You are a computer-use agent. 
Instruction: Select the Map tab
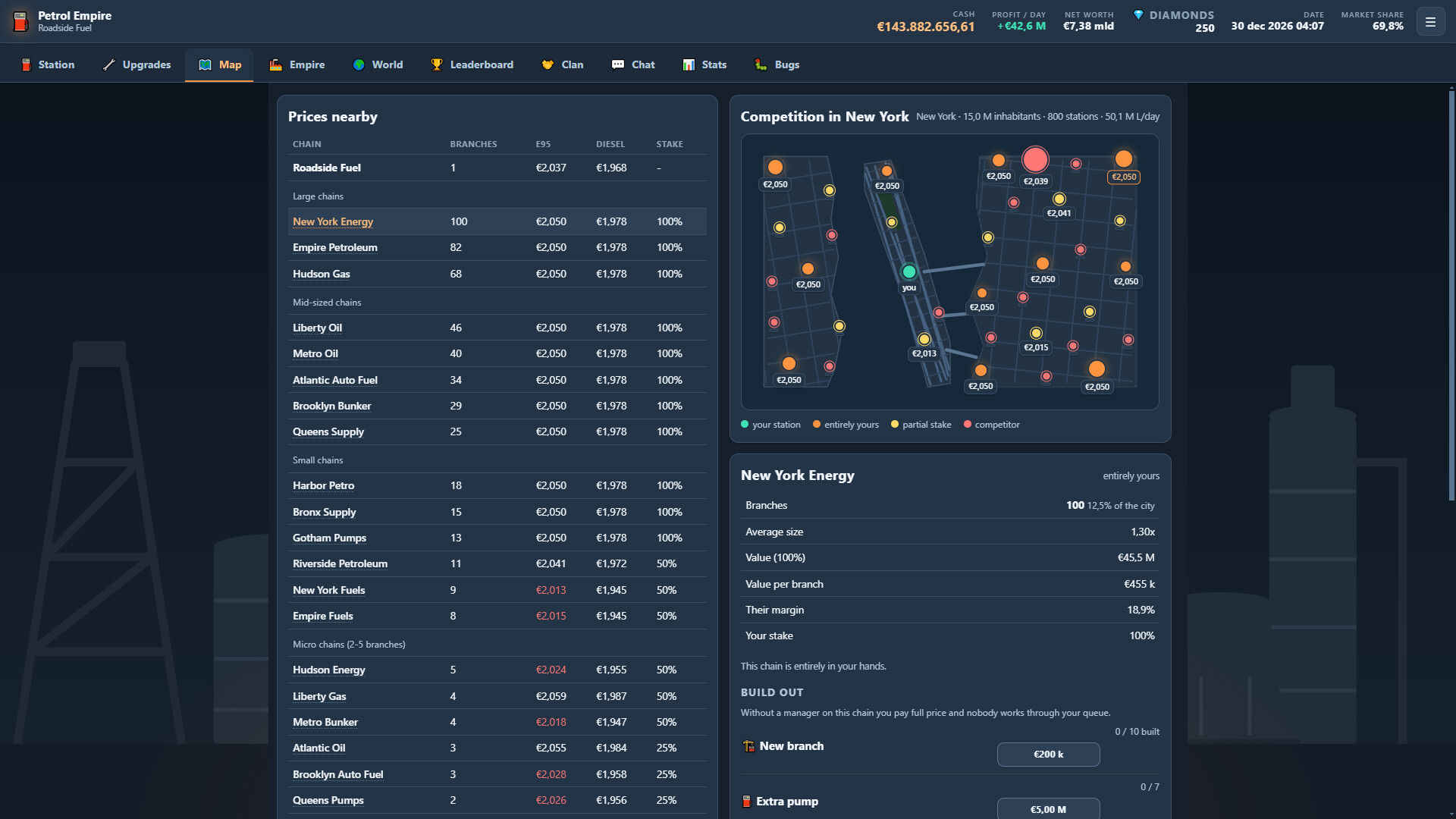pyautogui.click(x=219, y=64)
